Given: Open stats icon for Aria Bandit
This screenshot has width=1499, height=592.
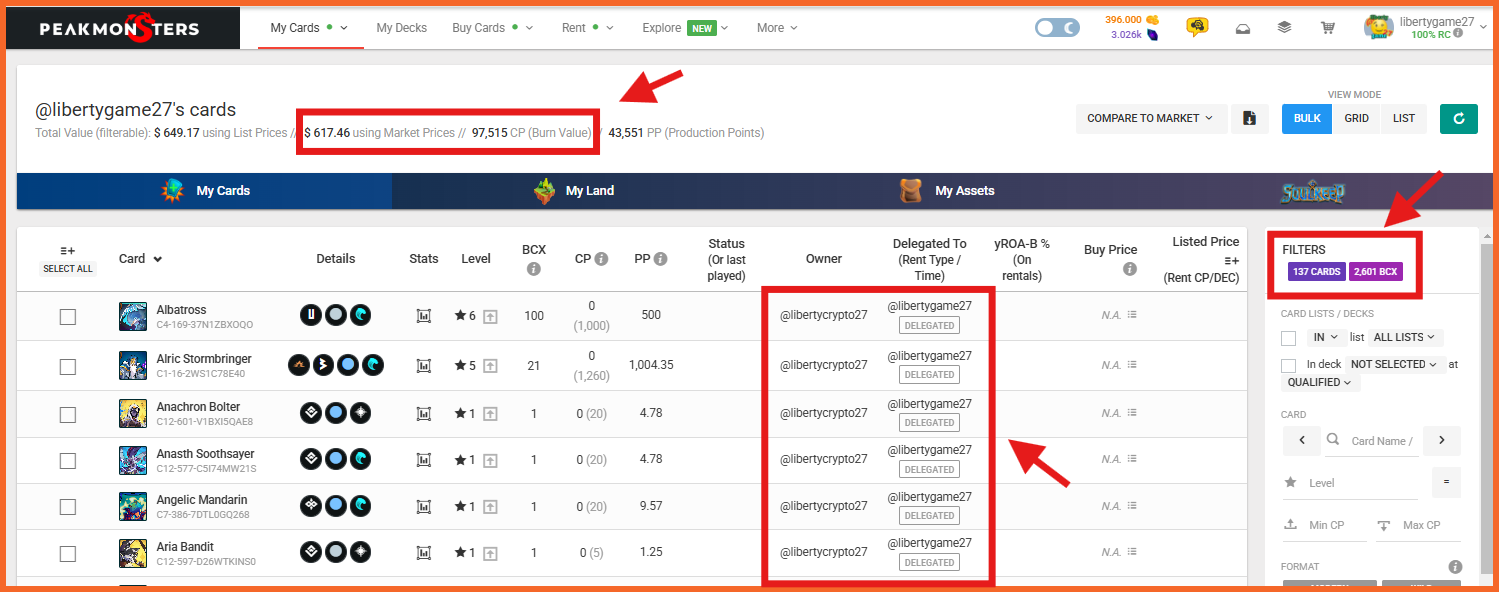Looking at the screenshot, I should tap(424, 553).
